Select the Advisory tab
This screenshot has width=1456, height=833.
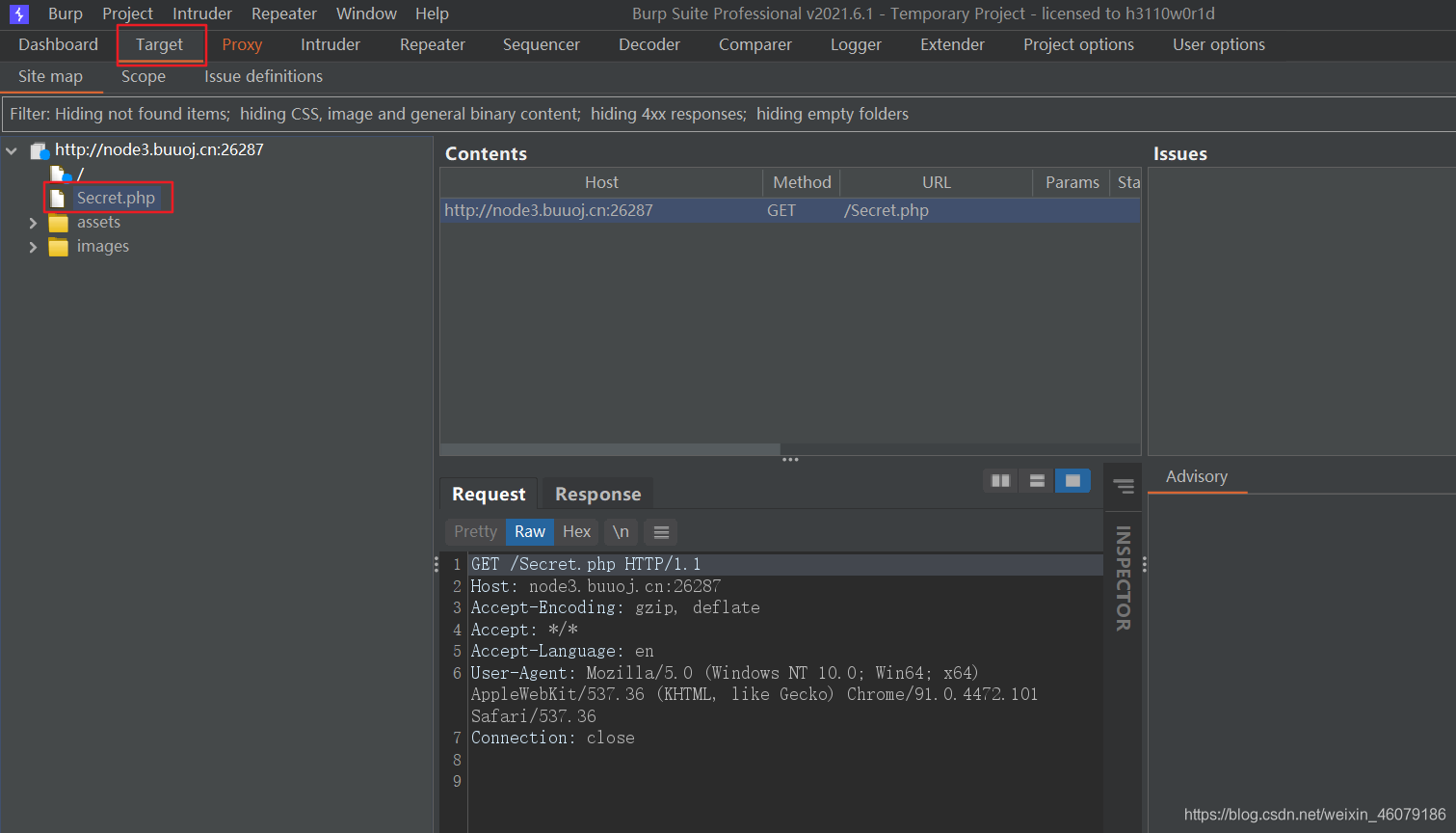[1197, 476]
